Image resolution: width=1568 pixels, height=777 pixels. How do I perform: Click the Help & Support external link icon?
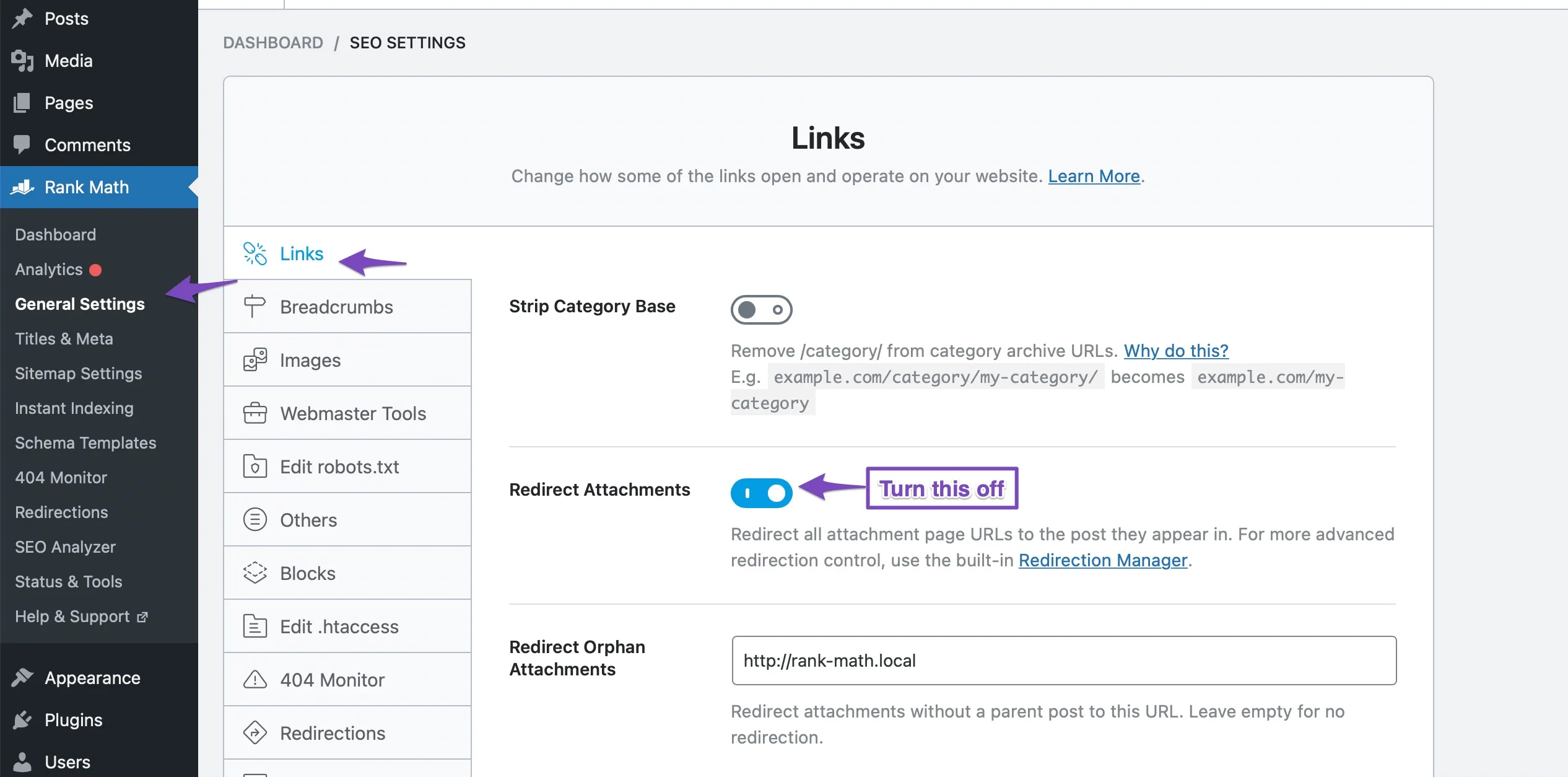click(142, 617)
